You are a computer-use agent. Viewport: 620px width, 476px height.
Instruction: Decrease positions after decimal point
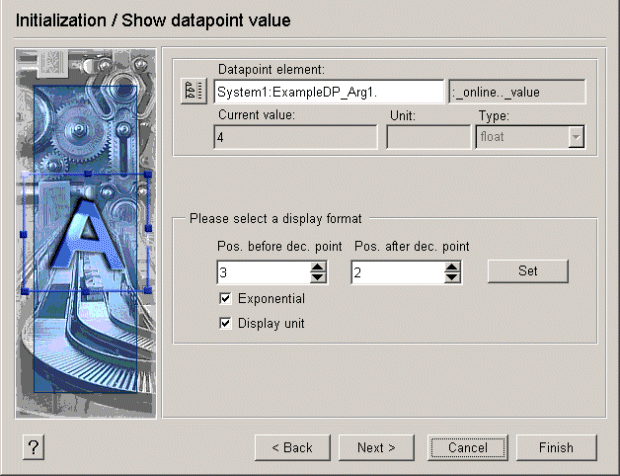point(453,277)
